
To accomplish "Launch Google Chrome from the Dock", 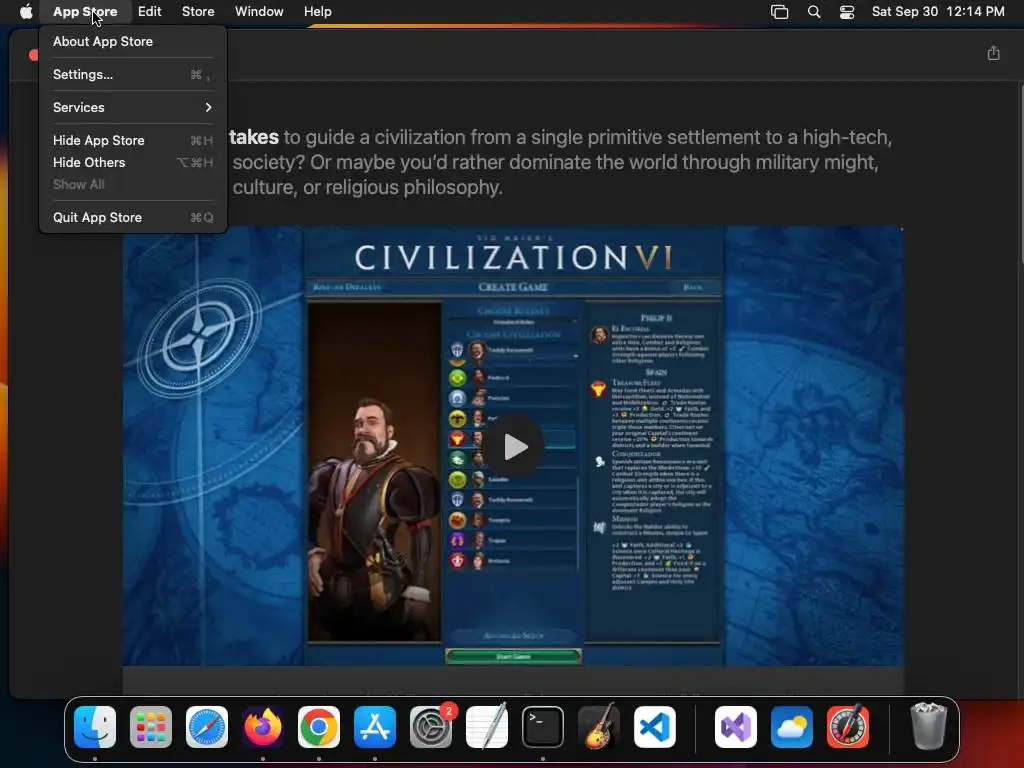I will [x=319, y=727].
